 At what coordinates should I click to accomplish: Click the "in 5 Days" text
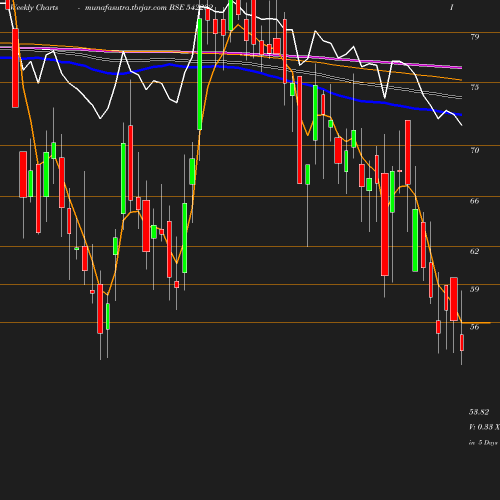pyautogui.click(x=483, y=443)
